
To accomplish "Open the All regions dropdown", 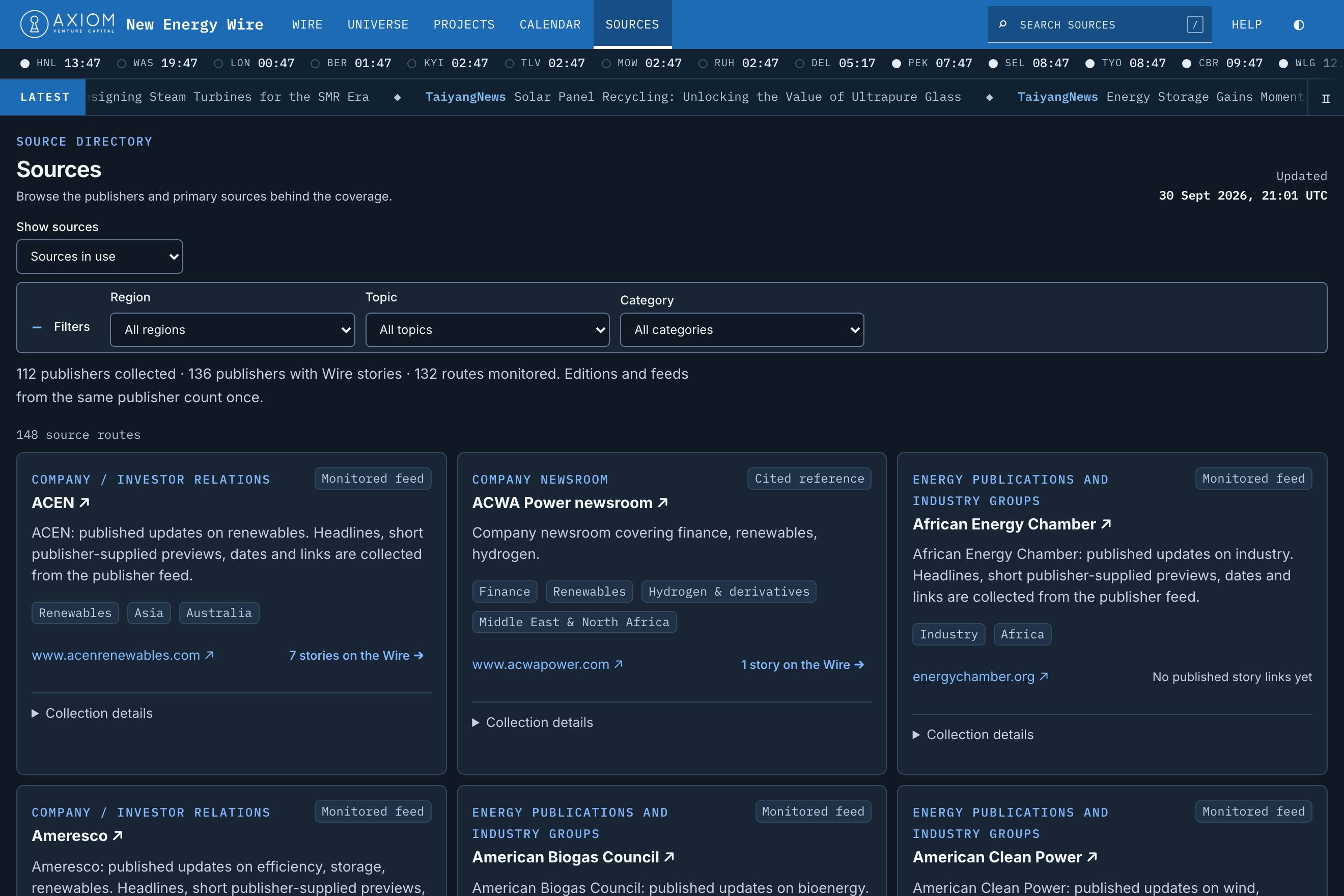I will [232, 330].
